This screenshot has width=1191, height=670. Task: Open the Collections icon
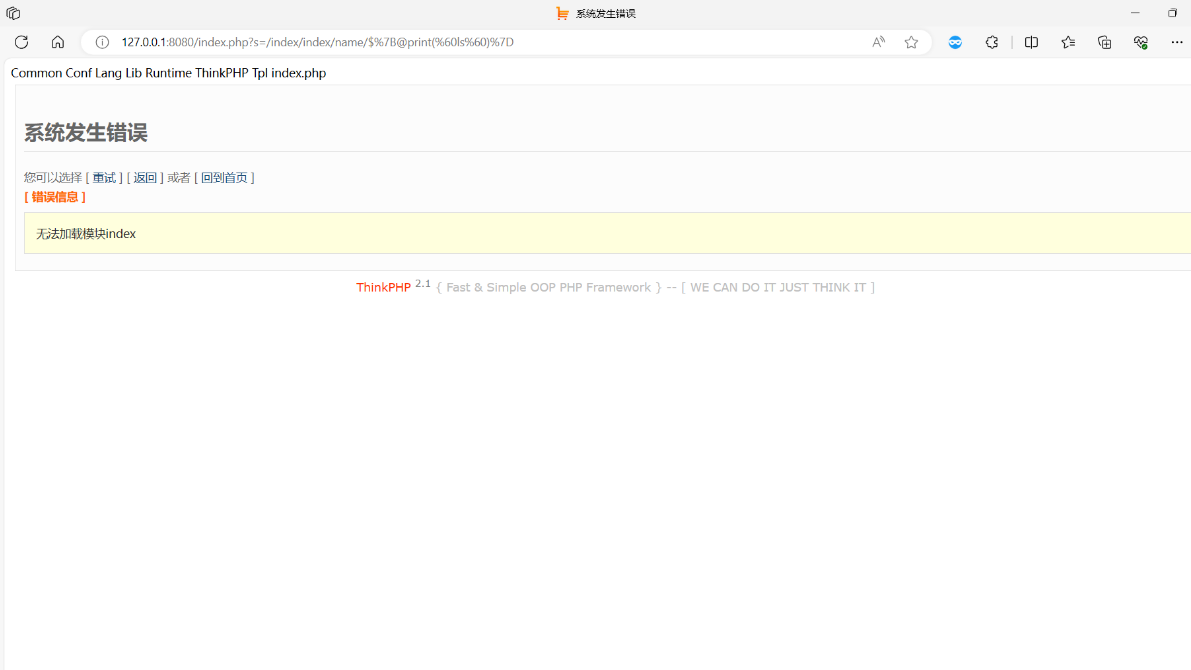click(1104, 42)
